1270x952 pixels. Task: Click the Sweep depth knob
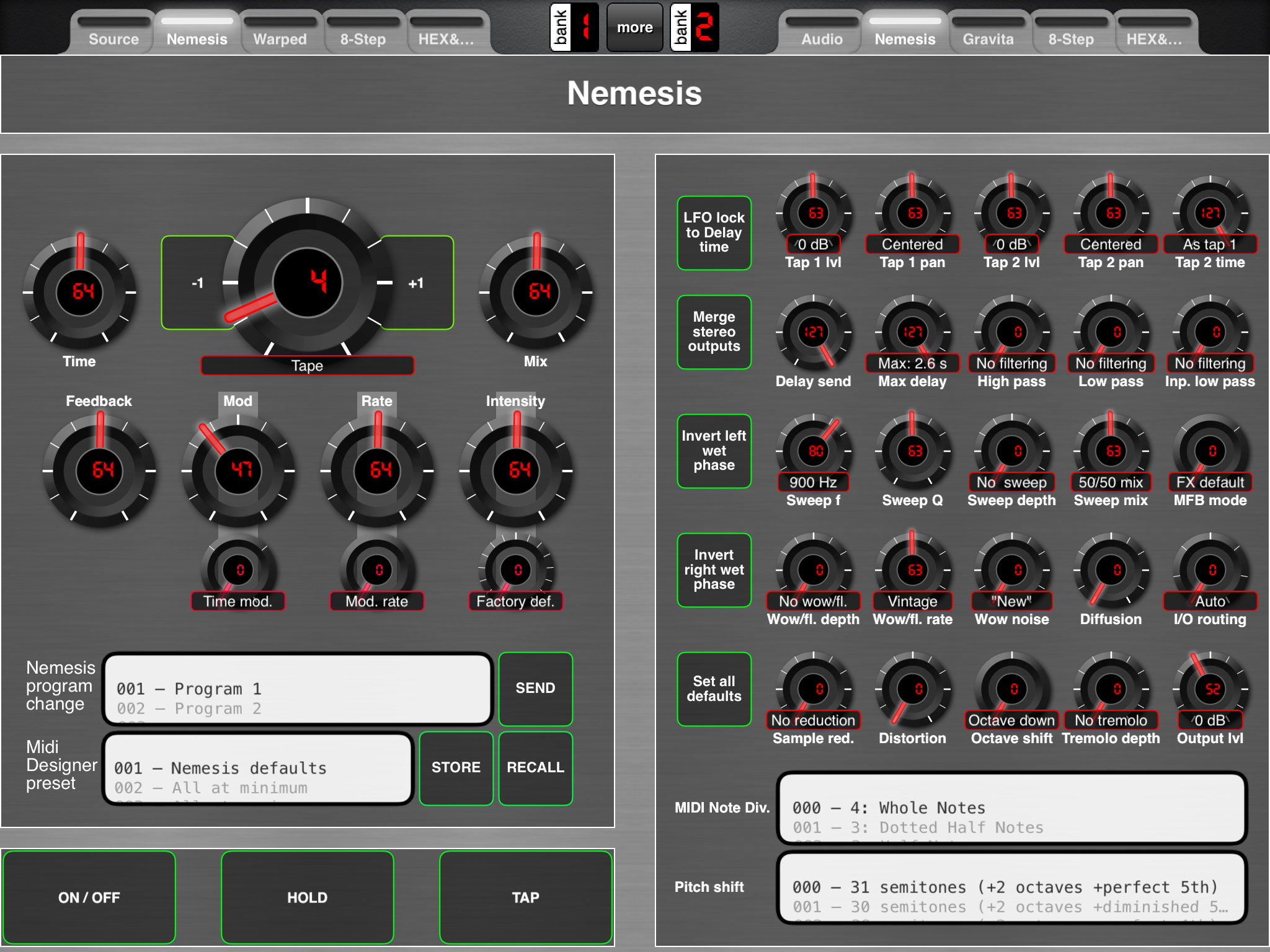1012,451
